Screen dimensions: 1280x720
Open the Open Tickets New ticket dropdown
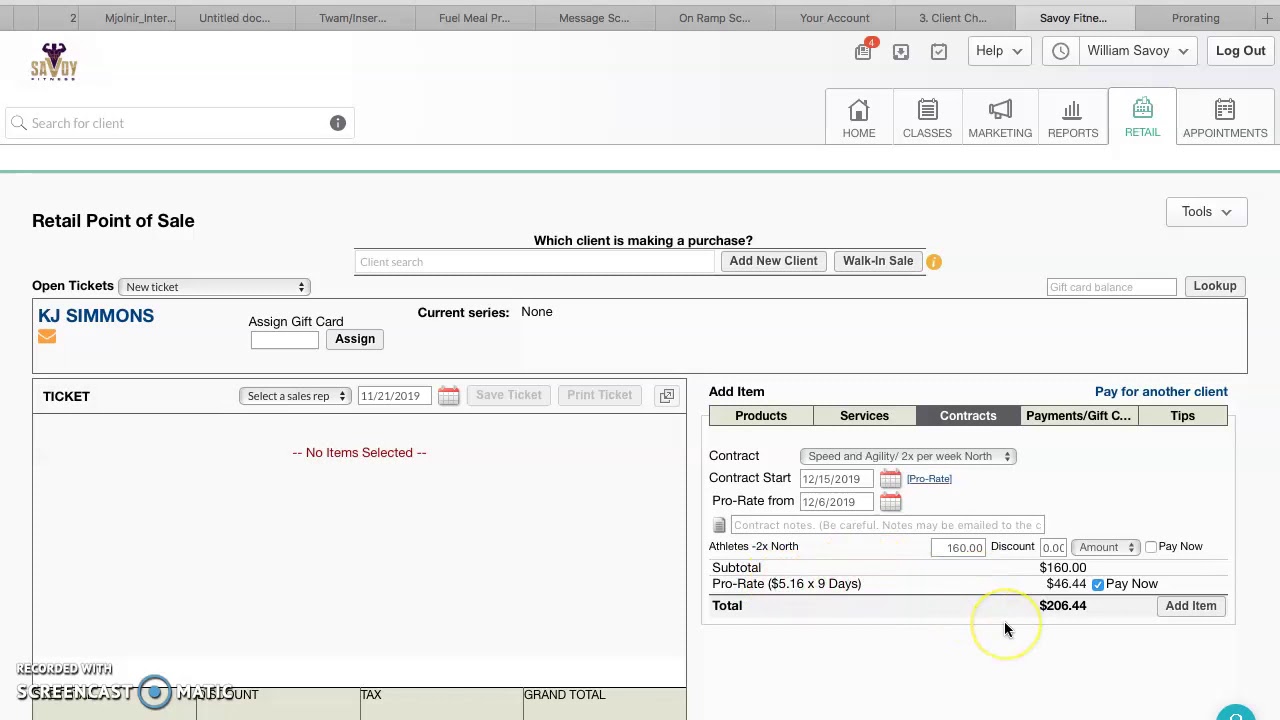coord(213,287)
